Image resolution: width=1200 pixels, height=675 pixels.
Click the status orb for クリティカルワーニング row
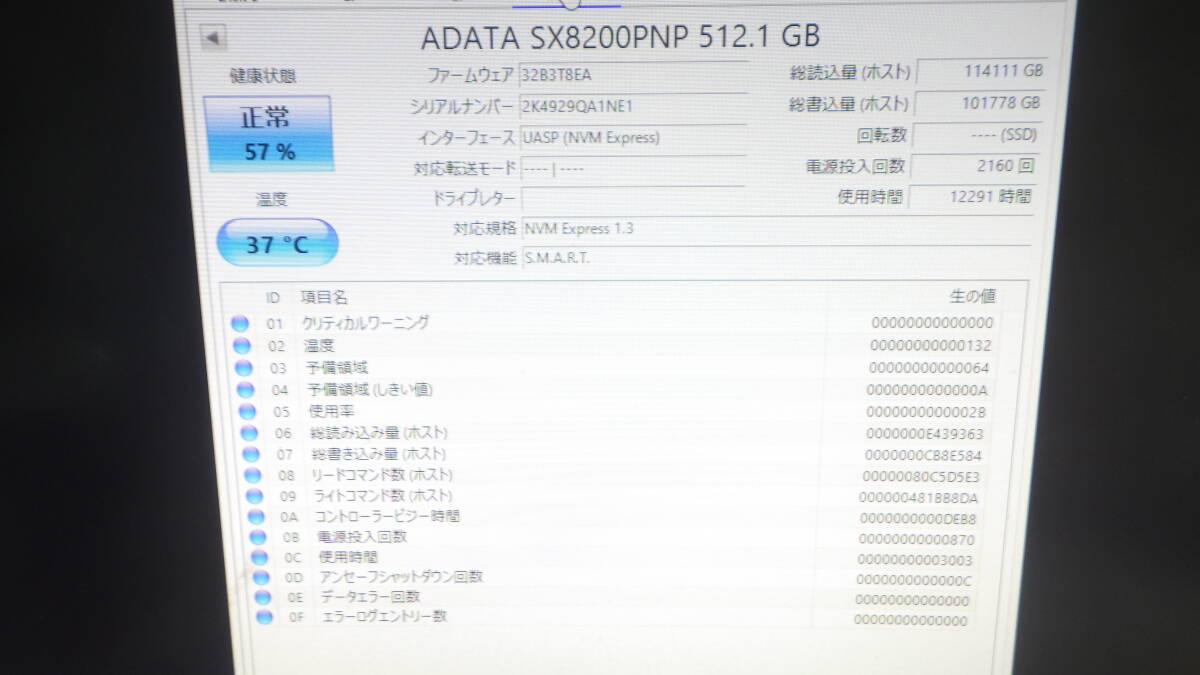tap(239, 323)
